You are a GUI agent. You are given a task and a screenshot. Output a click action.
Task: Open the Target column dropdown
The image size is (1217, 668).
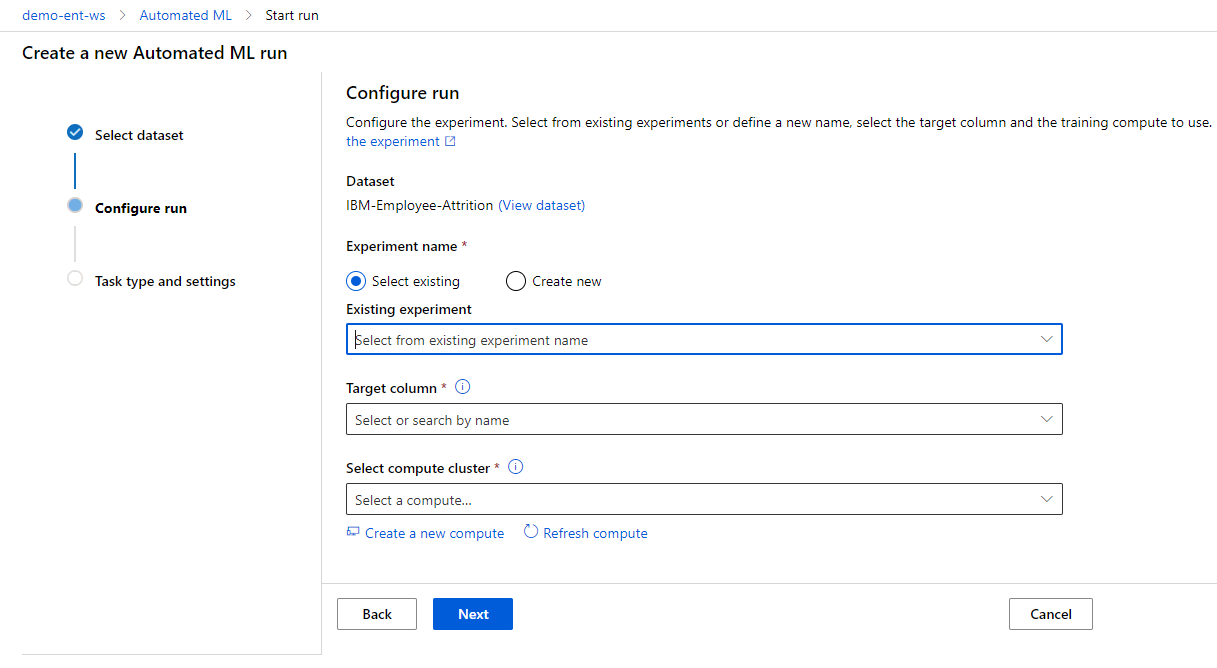(703, 420)
